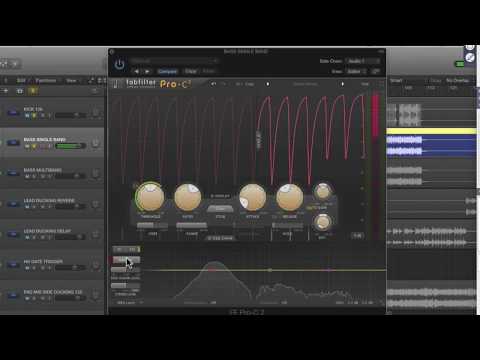Mute the BASS MULTIBAND track
Viewport: 480px width, 360px height.
pyautogui.click(x=27, y=176)
